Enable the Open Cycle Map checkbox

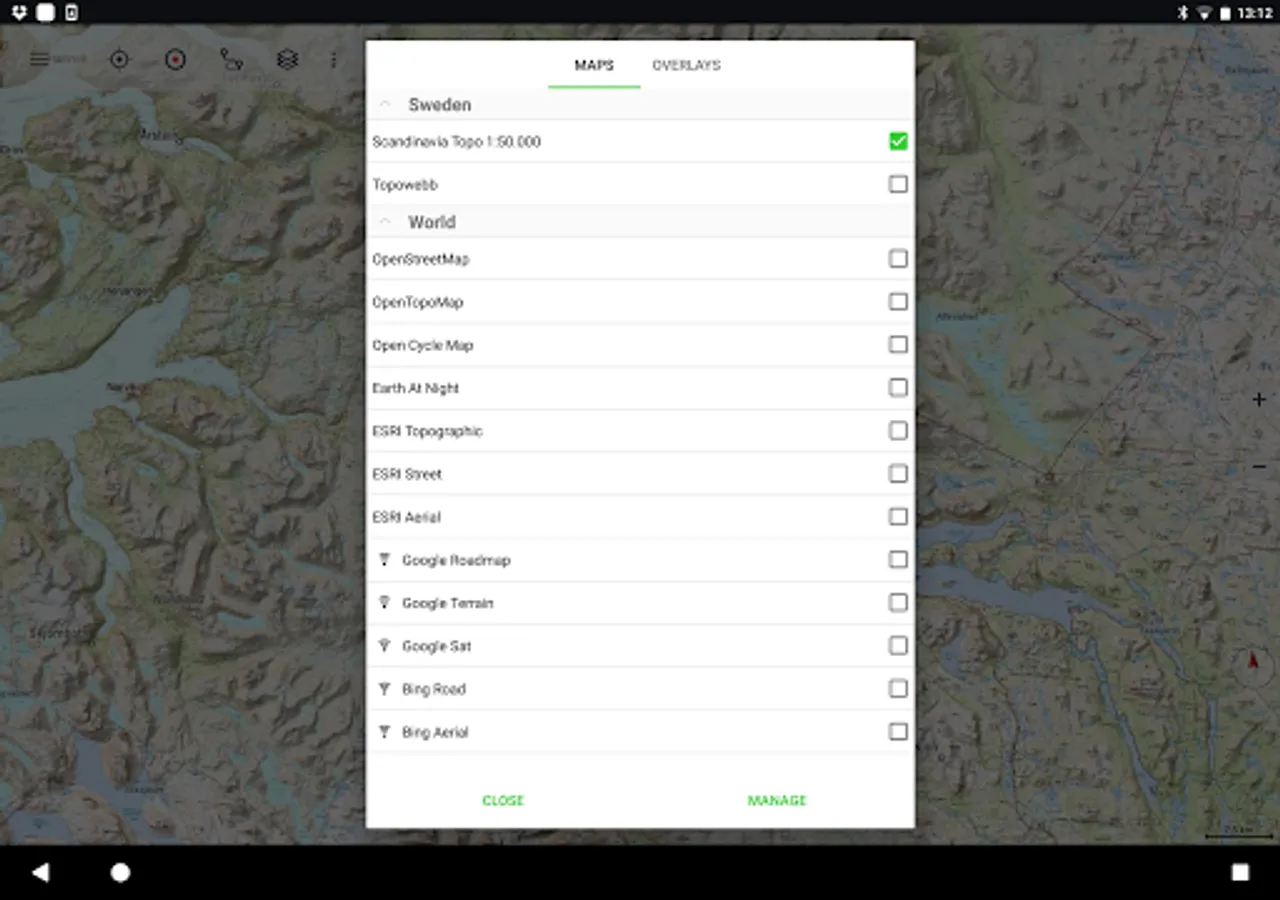click(x=898, y=344)
